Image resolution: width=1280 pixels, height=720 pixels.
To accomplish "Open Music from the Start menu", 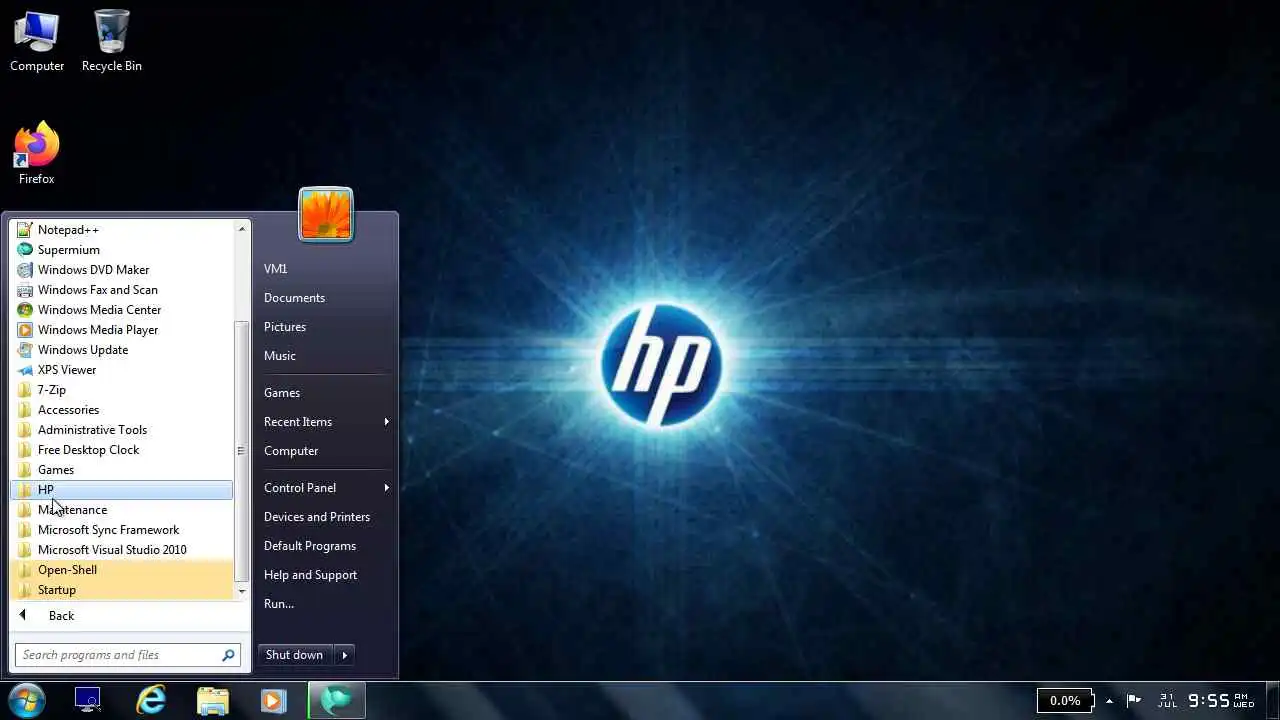I will pyautogui.click(x=280, y=356).
